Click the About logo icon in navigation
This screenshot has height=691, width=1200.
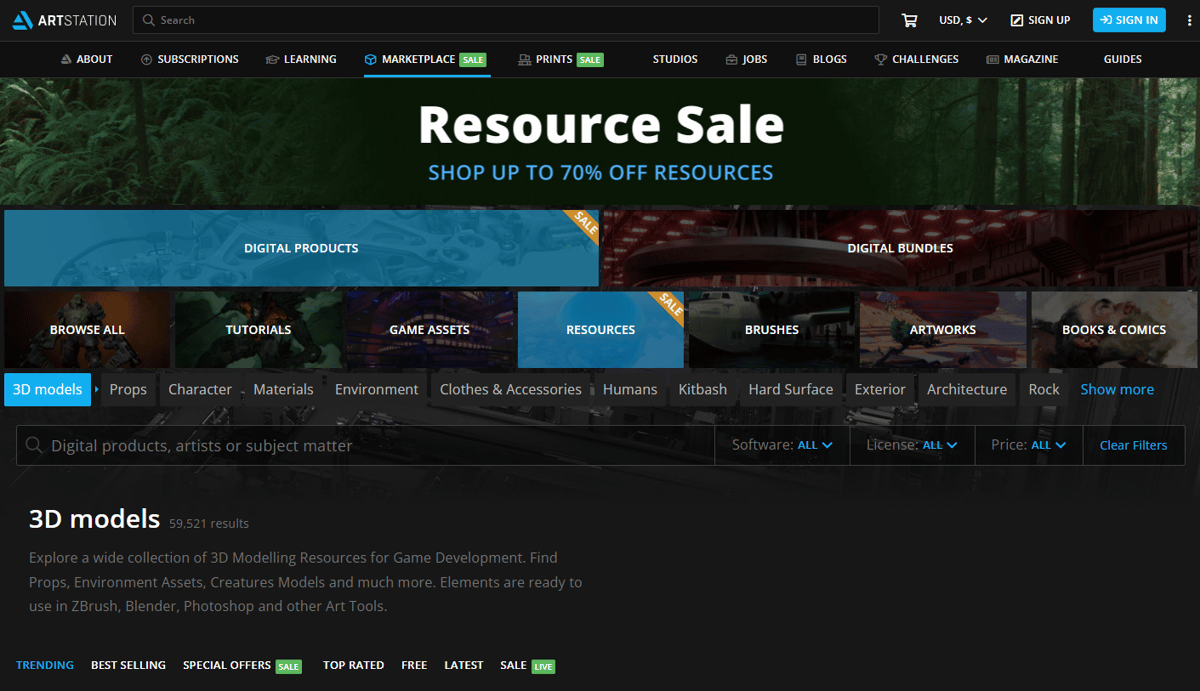pos(66,60)
